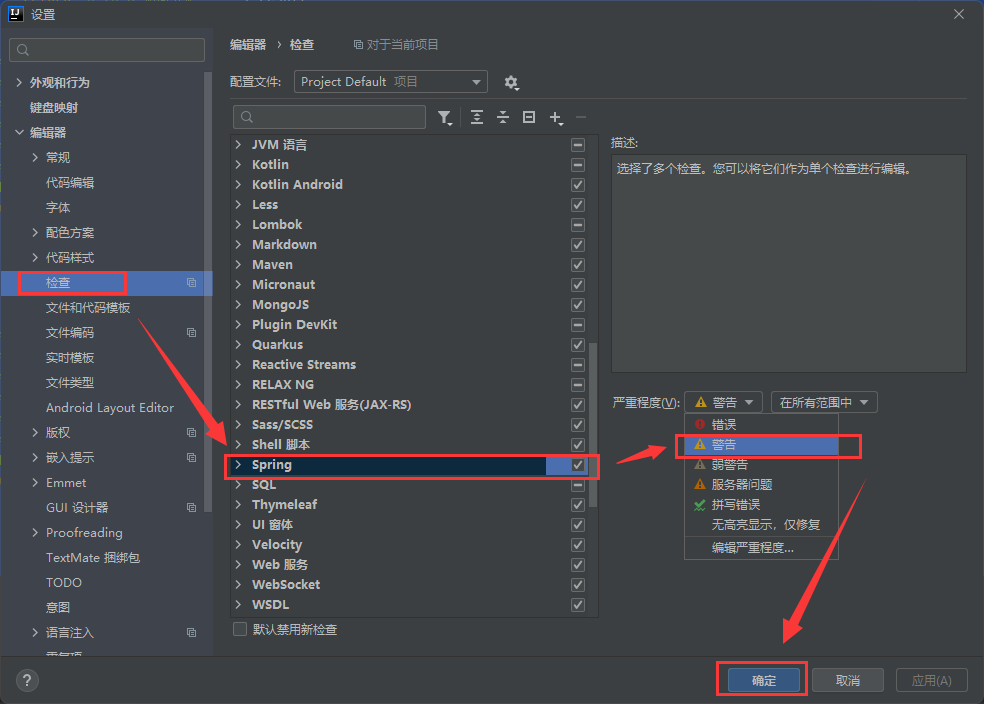Click the 取消 button
Screen dimensions: 984x704
click(848, 680)
